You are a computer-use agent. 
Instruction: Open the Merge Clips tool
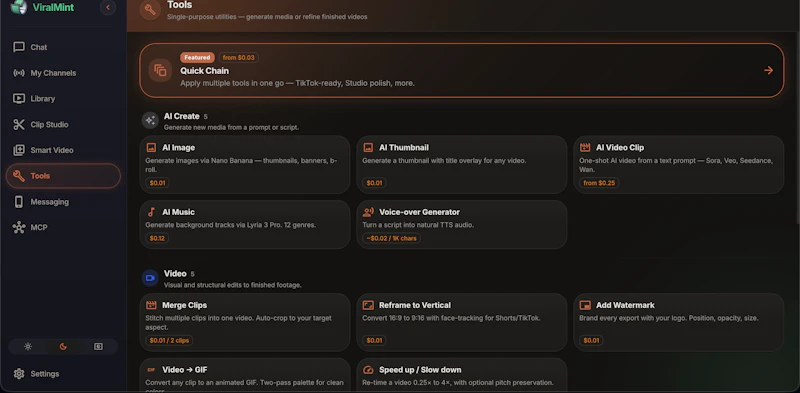click(x=245, y=322)
